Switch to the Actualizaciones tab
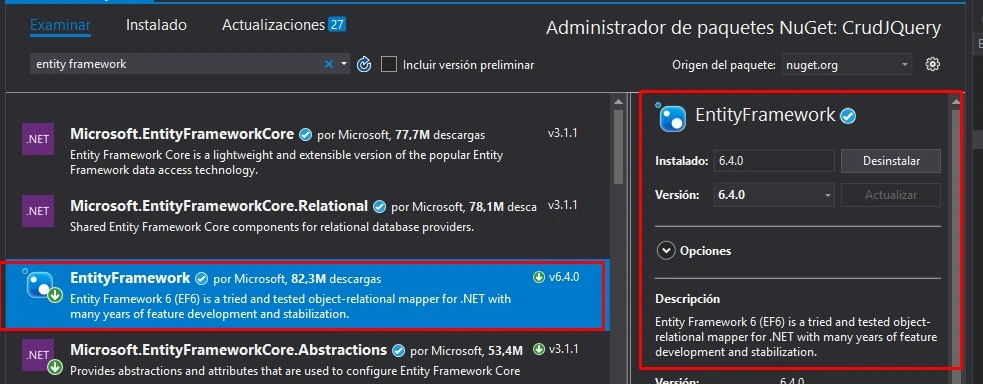 [x=273, y=25]
